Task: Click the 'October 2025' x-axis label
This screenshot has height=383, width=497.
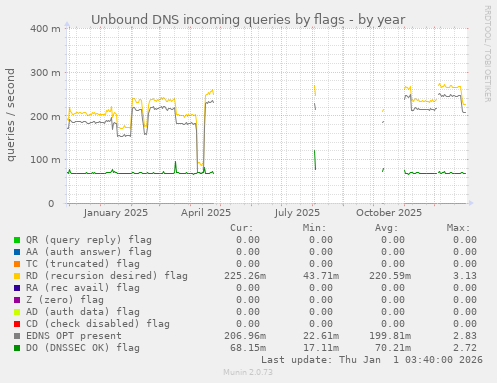Action: tap(389, 213)
